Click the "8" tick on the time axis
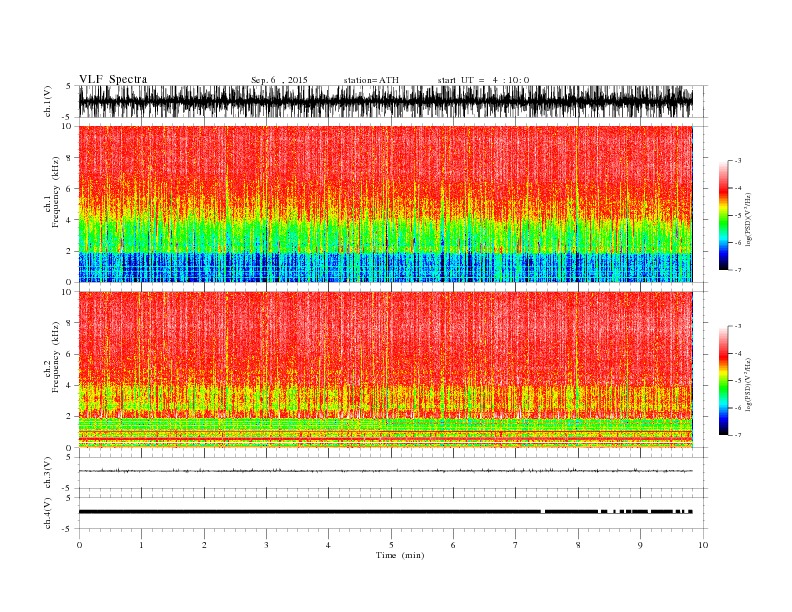Viewport: 792px width, 612px height. (578, 545)
